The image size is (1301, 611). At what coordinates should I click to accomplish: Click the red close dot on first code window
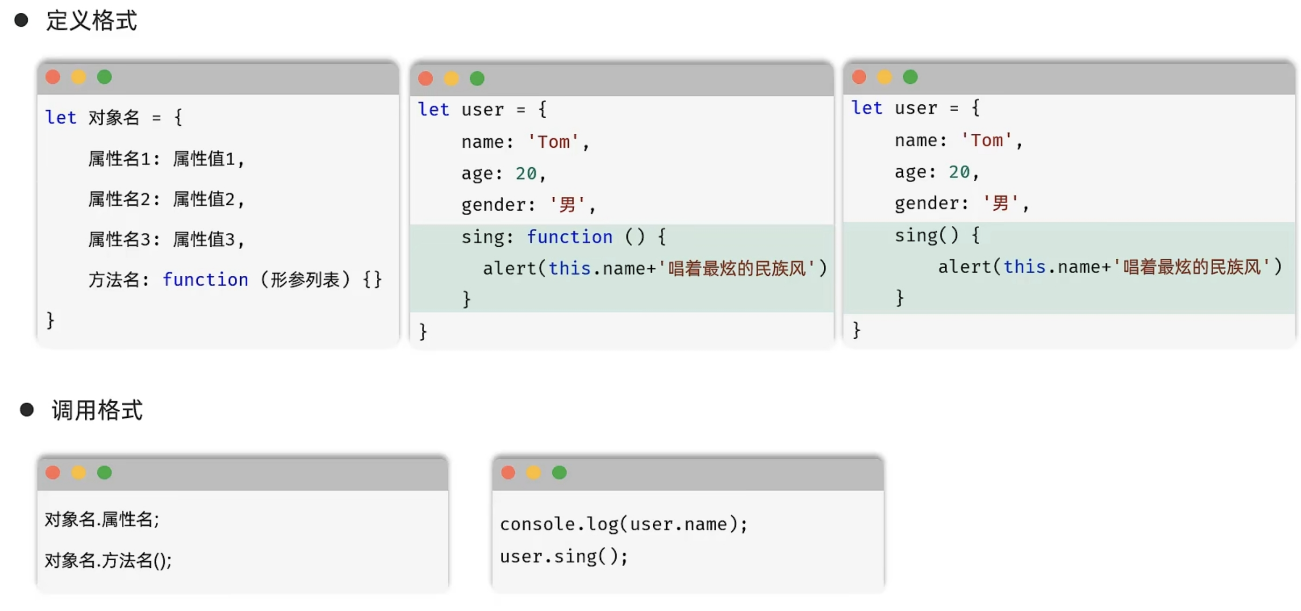coord(52,76)
